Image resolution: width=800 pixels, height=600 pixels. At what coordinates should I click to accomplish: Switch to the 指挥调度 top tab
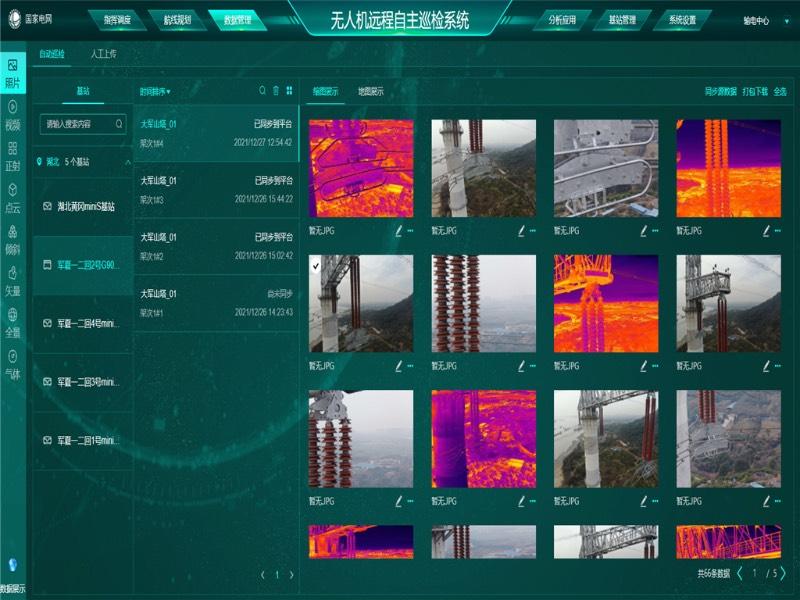click(117, 20)
